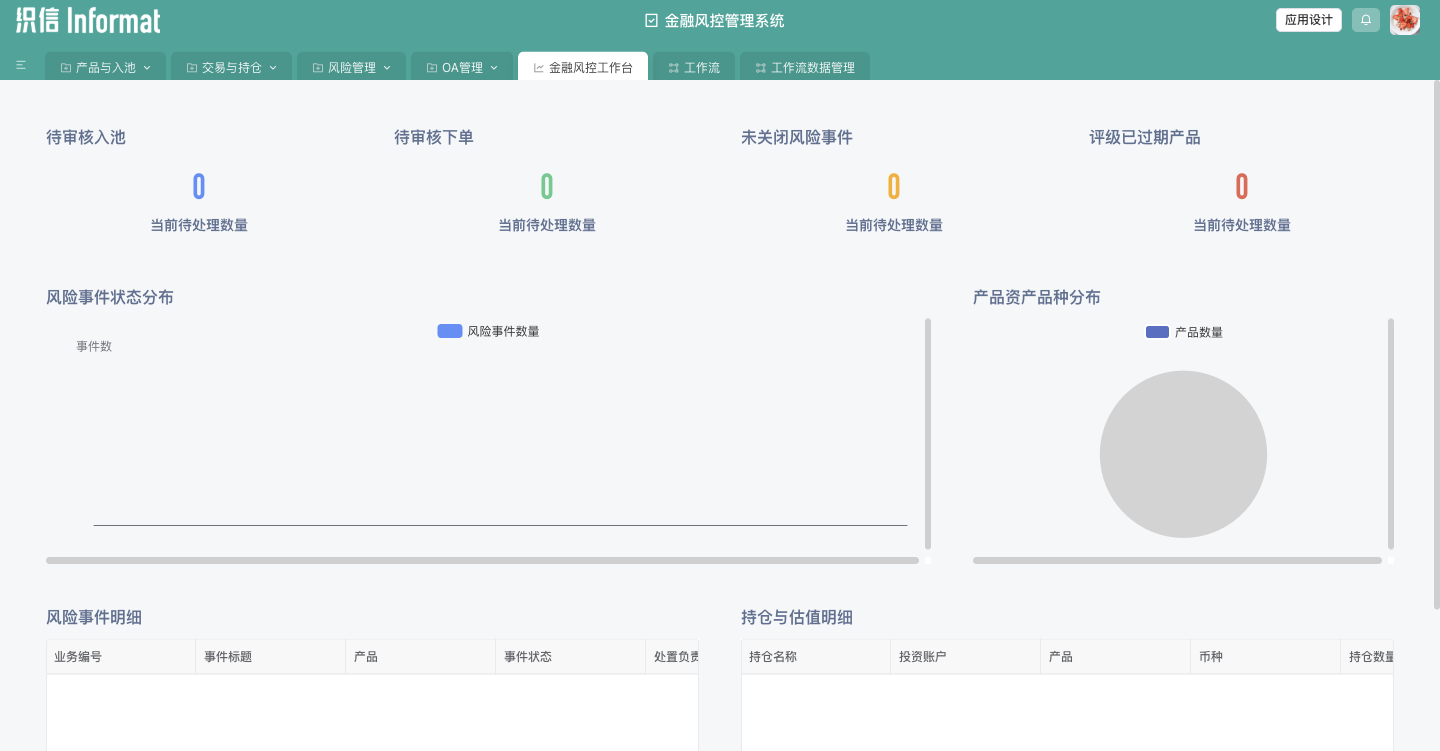Expand the 风险管理 dropdown chevron
The height and width of the screenshot is (751, 1440).
tap(387, 68)
